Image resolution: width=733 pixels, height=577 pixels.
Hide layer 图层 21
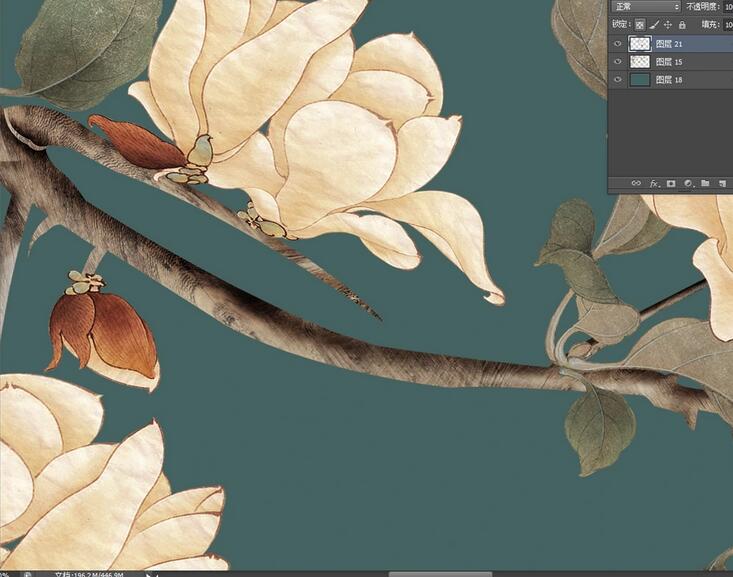(617, 44)
